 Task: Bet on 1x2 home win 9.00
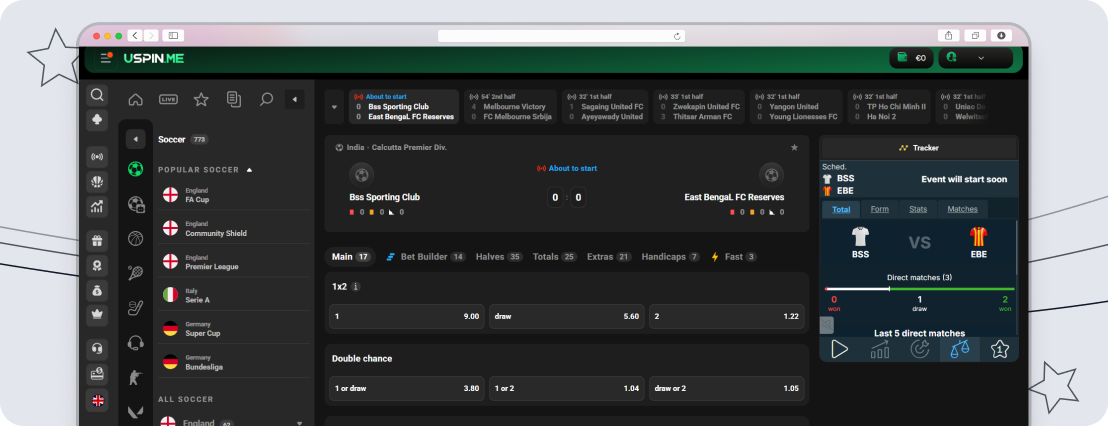[407, 316]
